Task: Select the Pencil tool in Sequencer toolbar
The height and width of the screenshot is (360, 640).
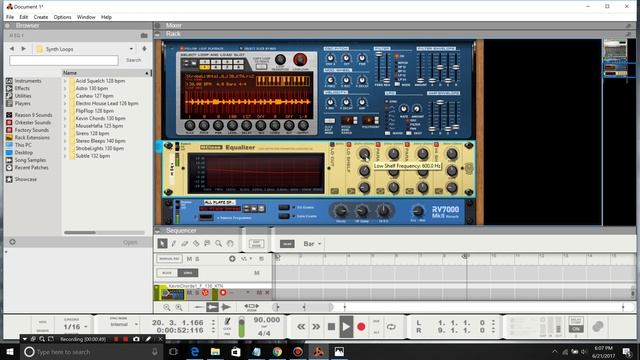Action: point(173,244)
